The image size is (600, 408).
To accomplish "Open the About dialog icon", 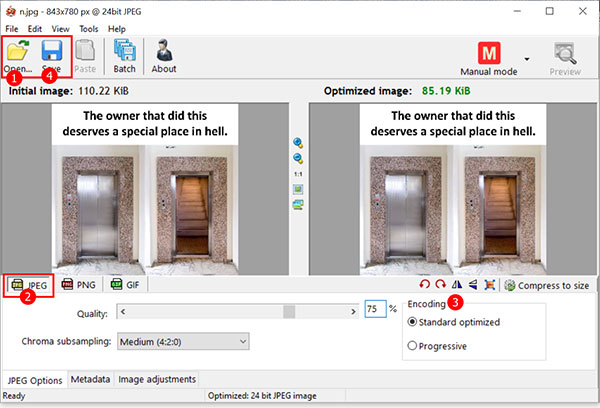I will click(x=163, y=55).
